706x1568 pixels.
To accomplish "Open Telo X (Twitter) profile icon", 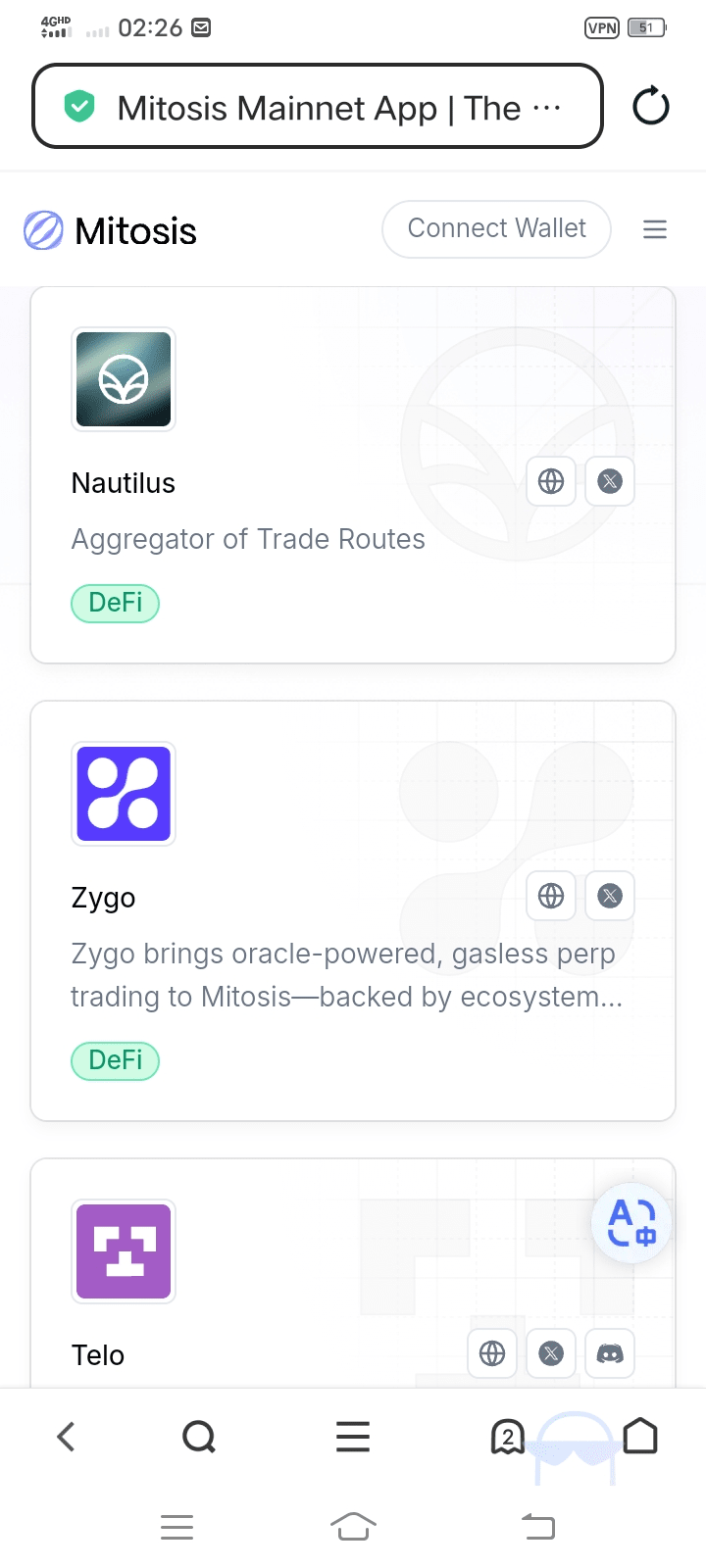I will 551,1353.
